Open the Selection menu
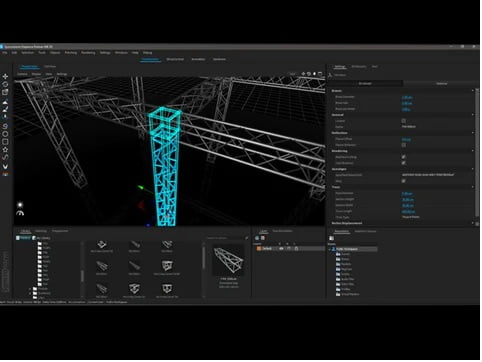 pyautogui.click(x=28, y=53)
